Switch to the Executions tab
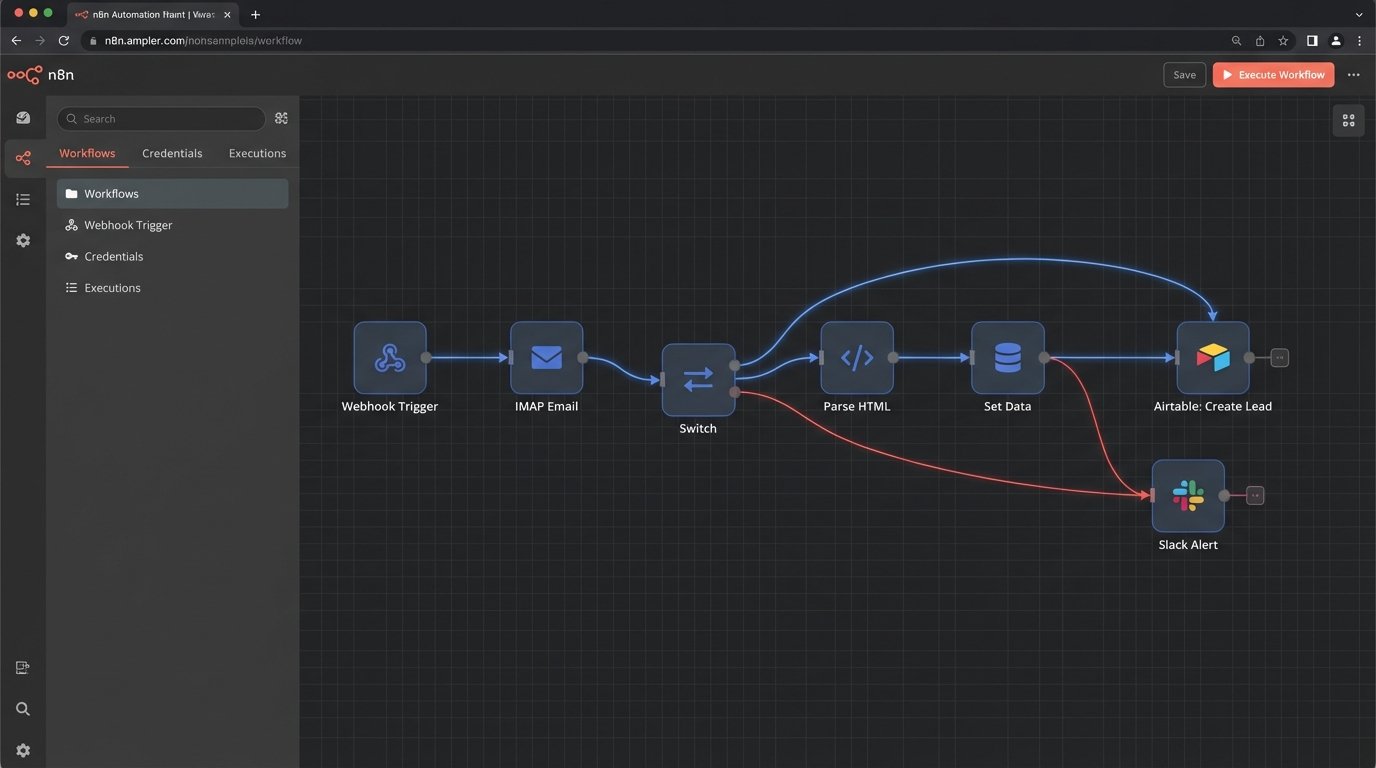 [256, 153]
